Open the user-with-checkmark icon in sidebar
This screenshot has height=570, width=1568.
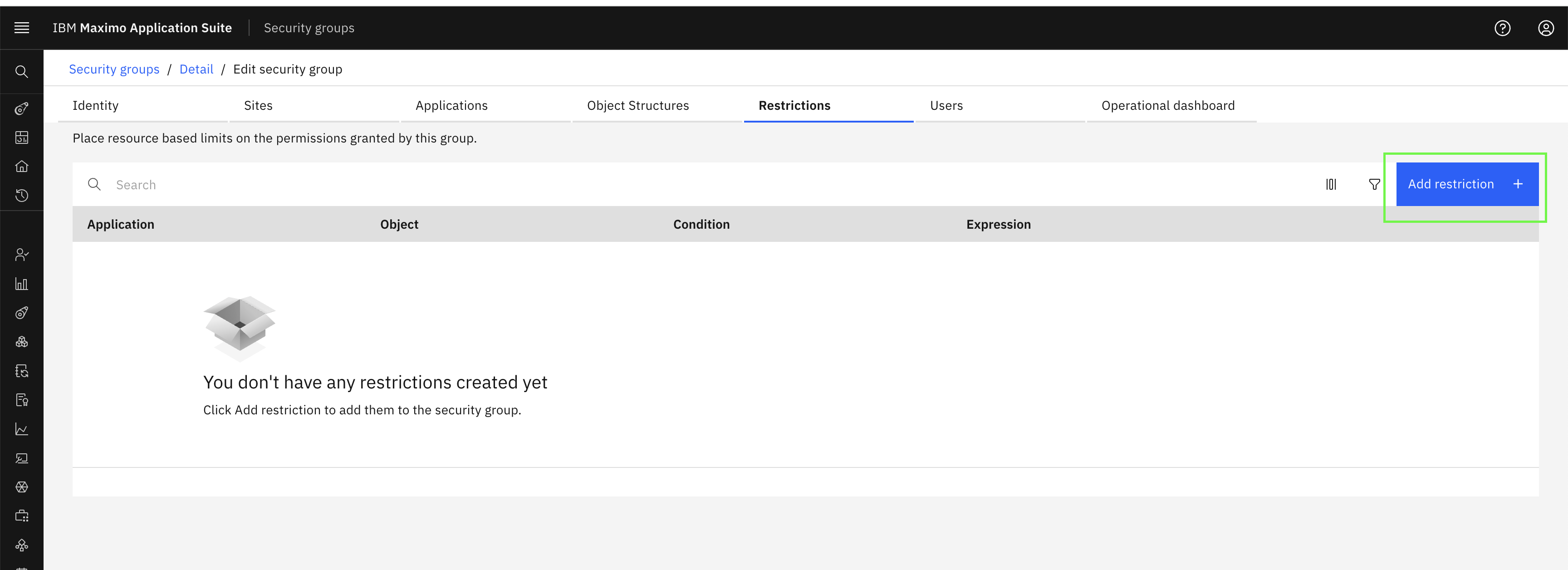coord(22,255)
